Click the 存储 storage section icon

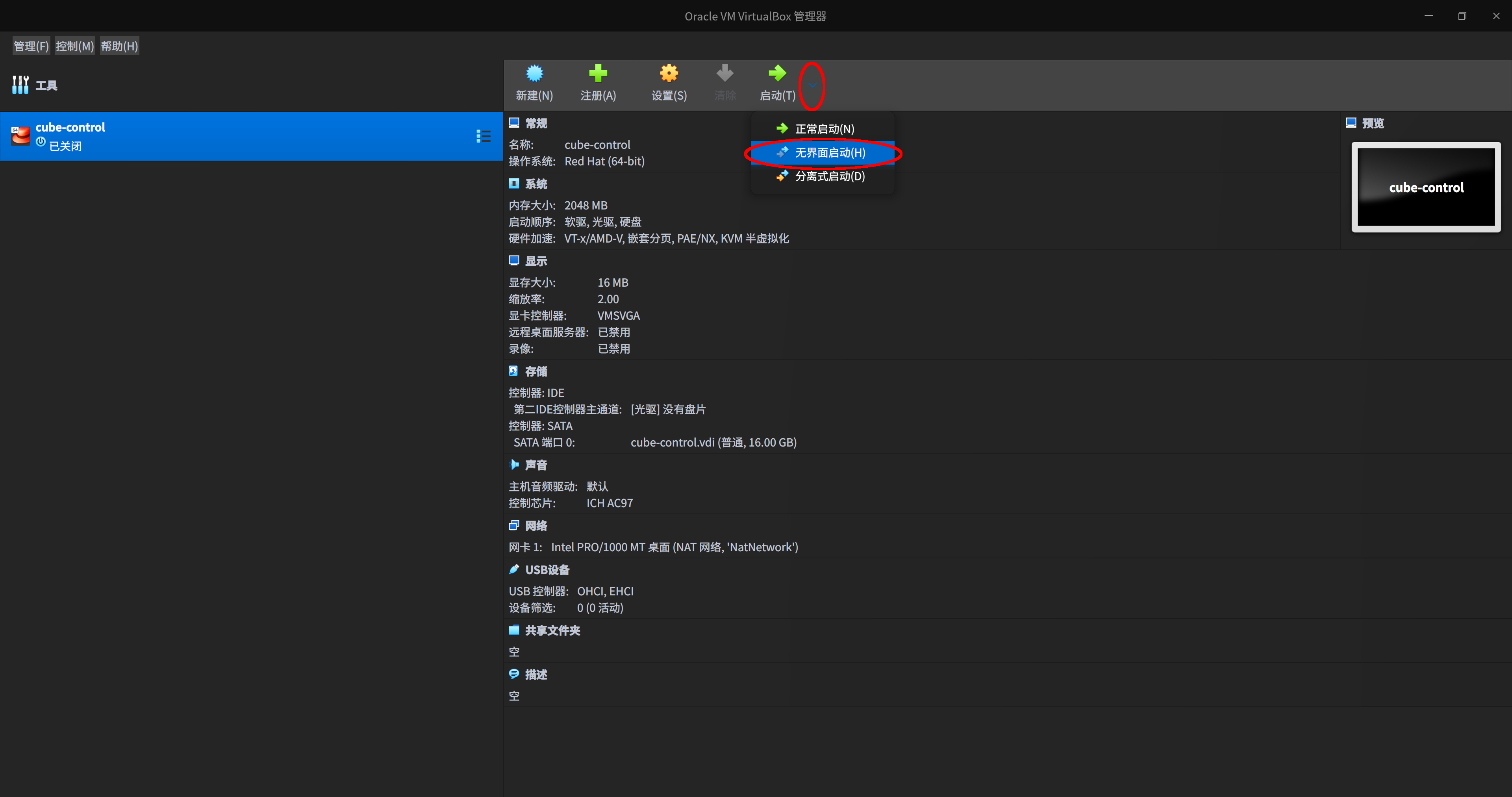(514, 371)
